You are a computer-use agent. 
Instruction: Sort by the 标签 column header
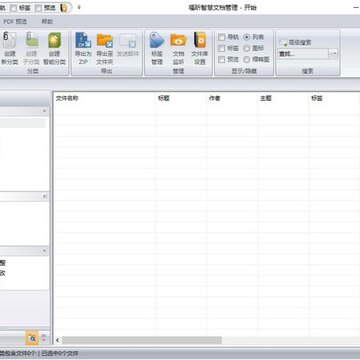click(335, 98)
